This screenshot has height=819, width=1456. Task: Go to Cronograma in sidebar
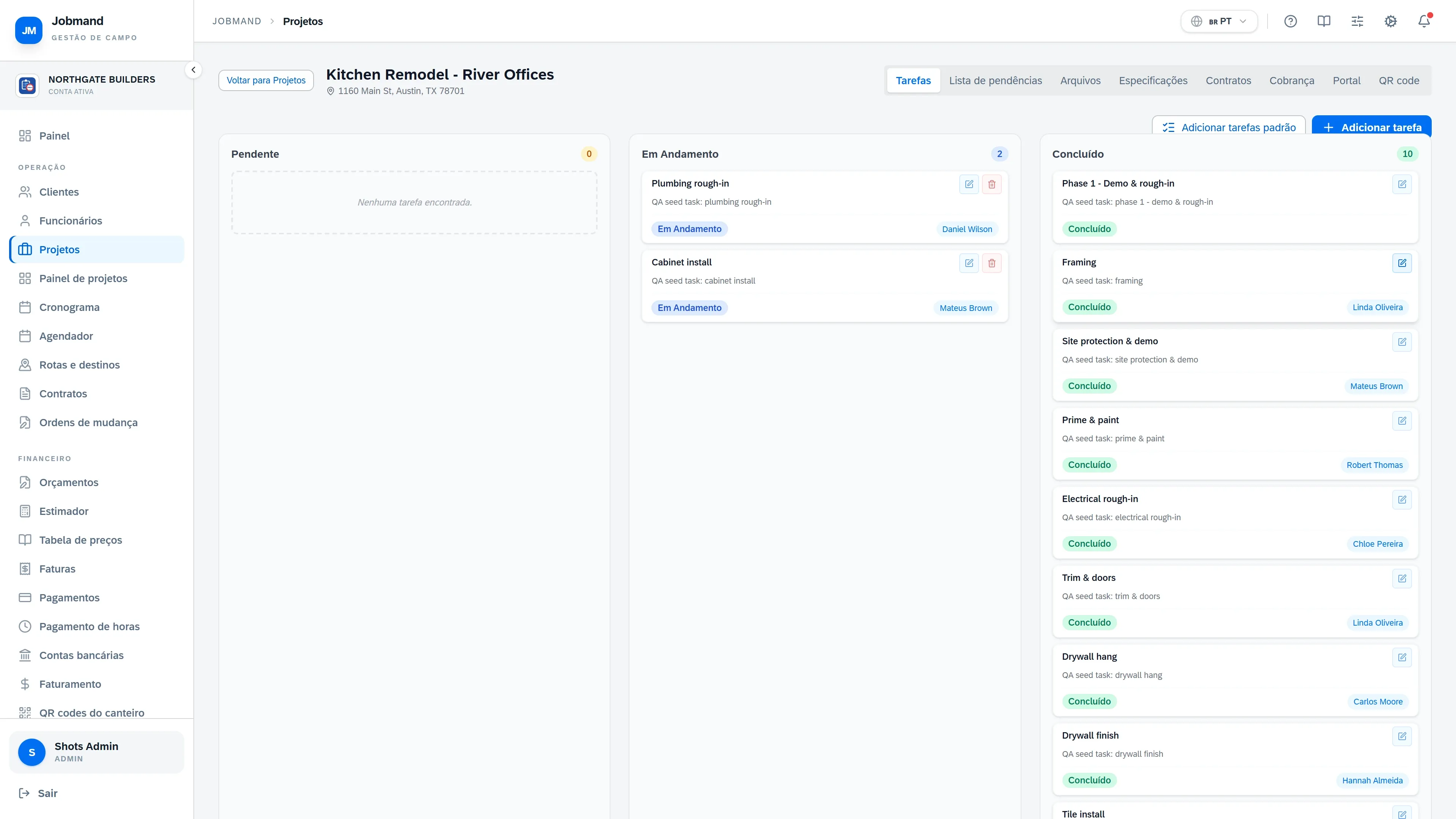[x=97, y=307]
